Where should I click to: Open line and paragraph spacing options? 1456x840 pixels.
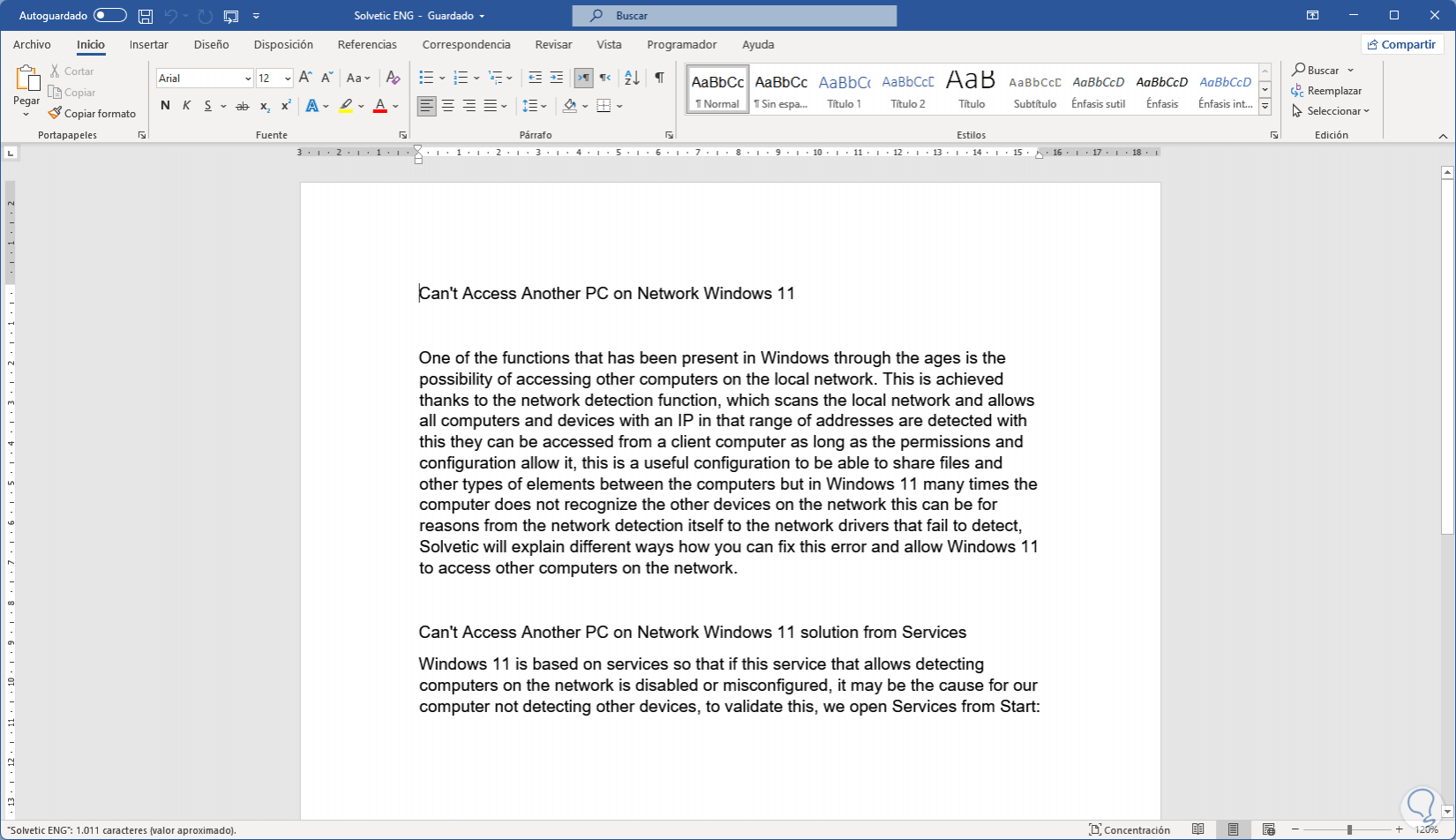pos(530,106)
